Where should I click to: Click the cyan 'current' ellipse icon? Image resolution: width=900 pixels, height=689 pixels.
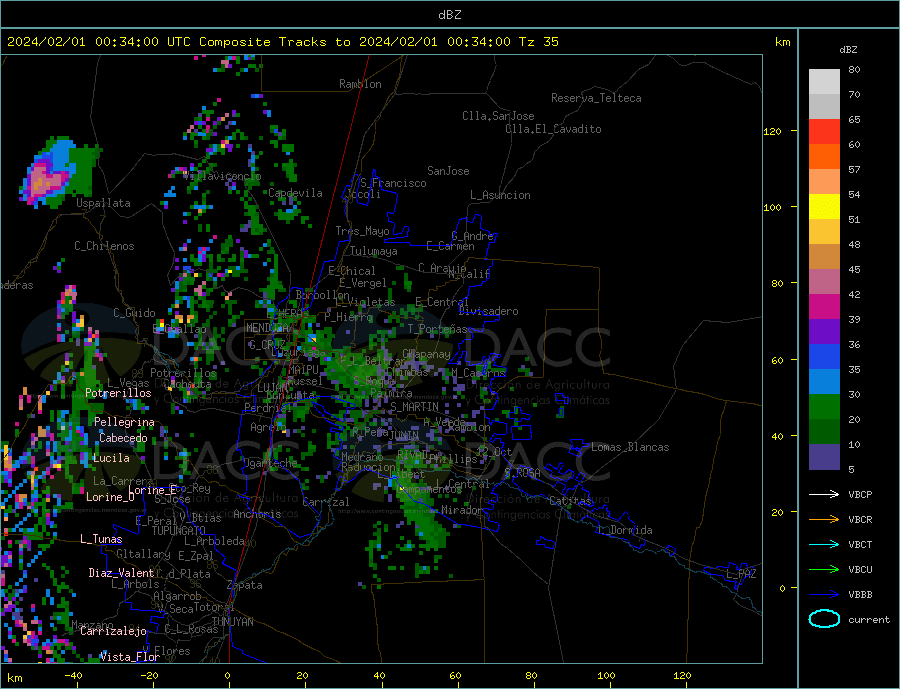[x=824, y=618]
